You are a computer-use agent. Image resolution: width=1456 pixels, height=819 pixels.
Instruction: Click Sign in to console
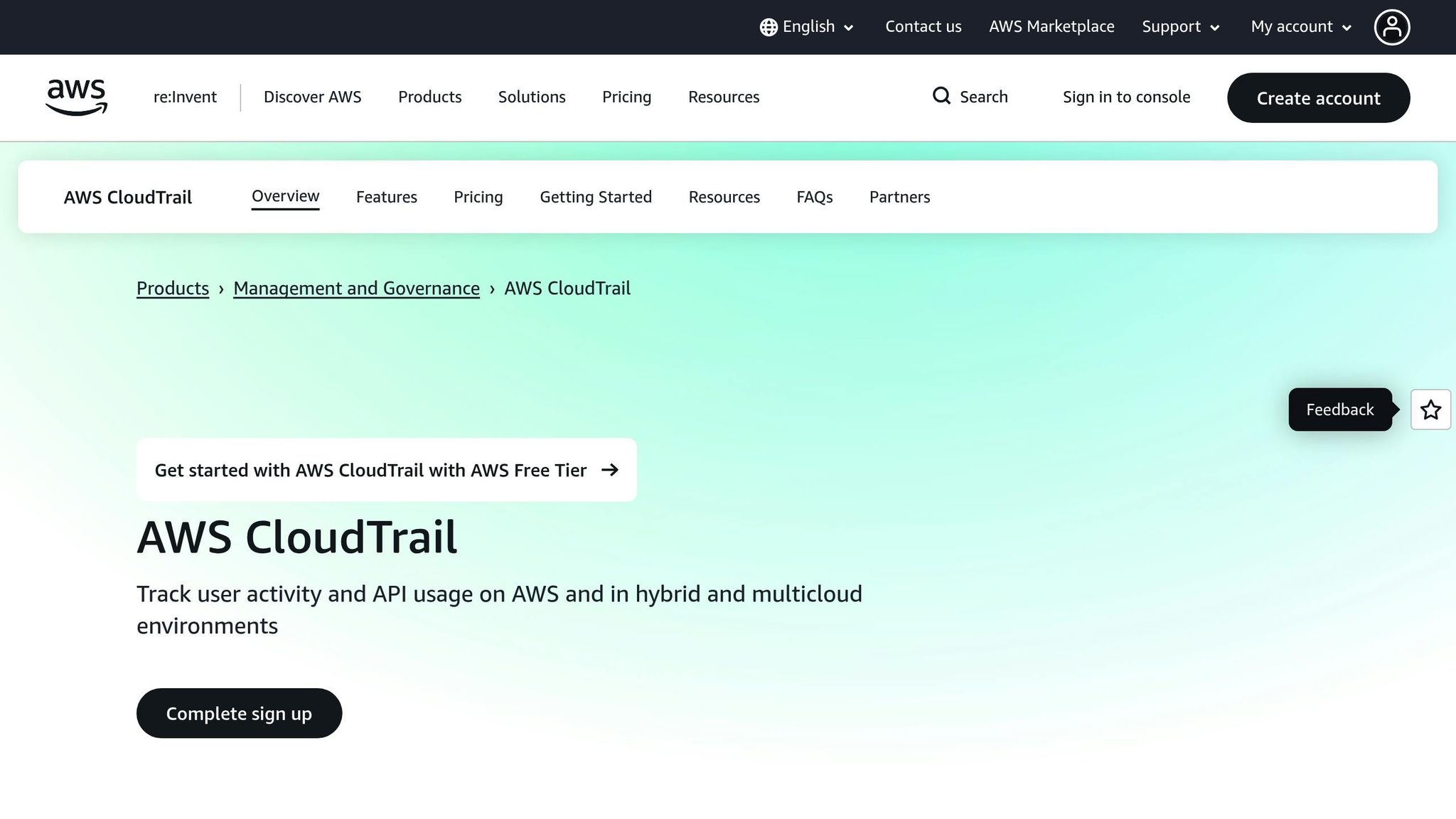[x=1126, y=97]
